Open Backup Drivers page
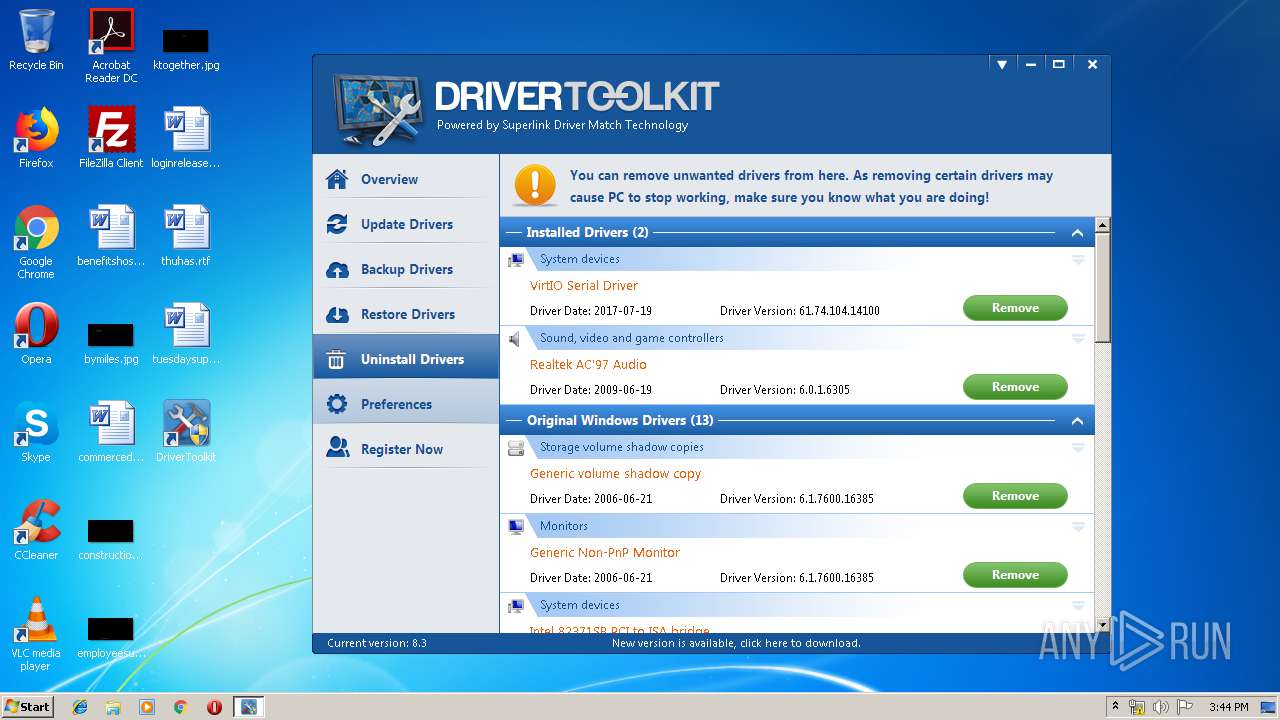 click(405, 269)
